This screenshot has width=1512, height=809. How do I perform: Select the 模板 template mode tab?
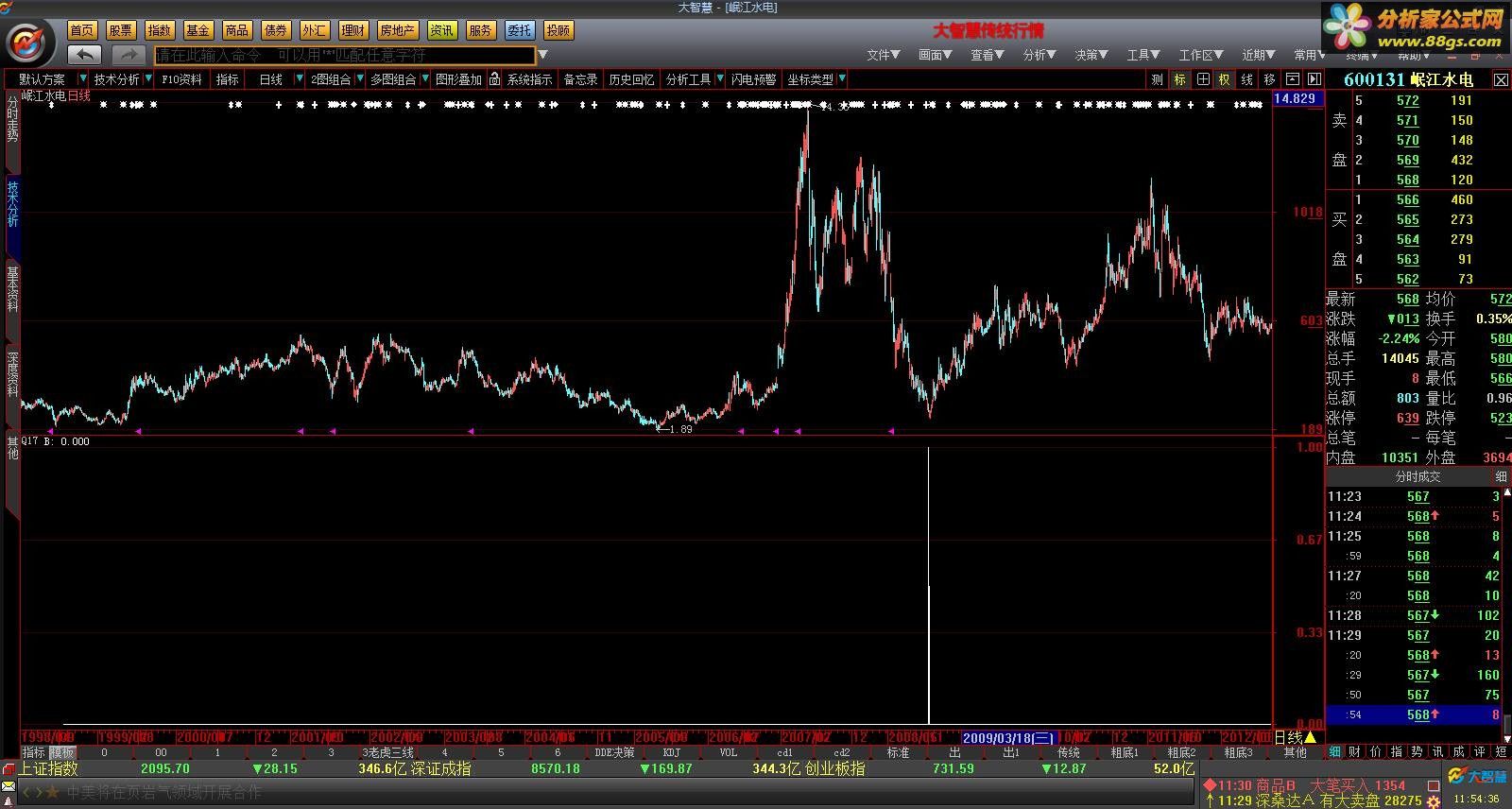[62, 753]
